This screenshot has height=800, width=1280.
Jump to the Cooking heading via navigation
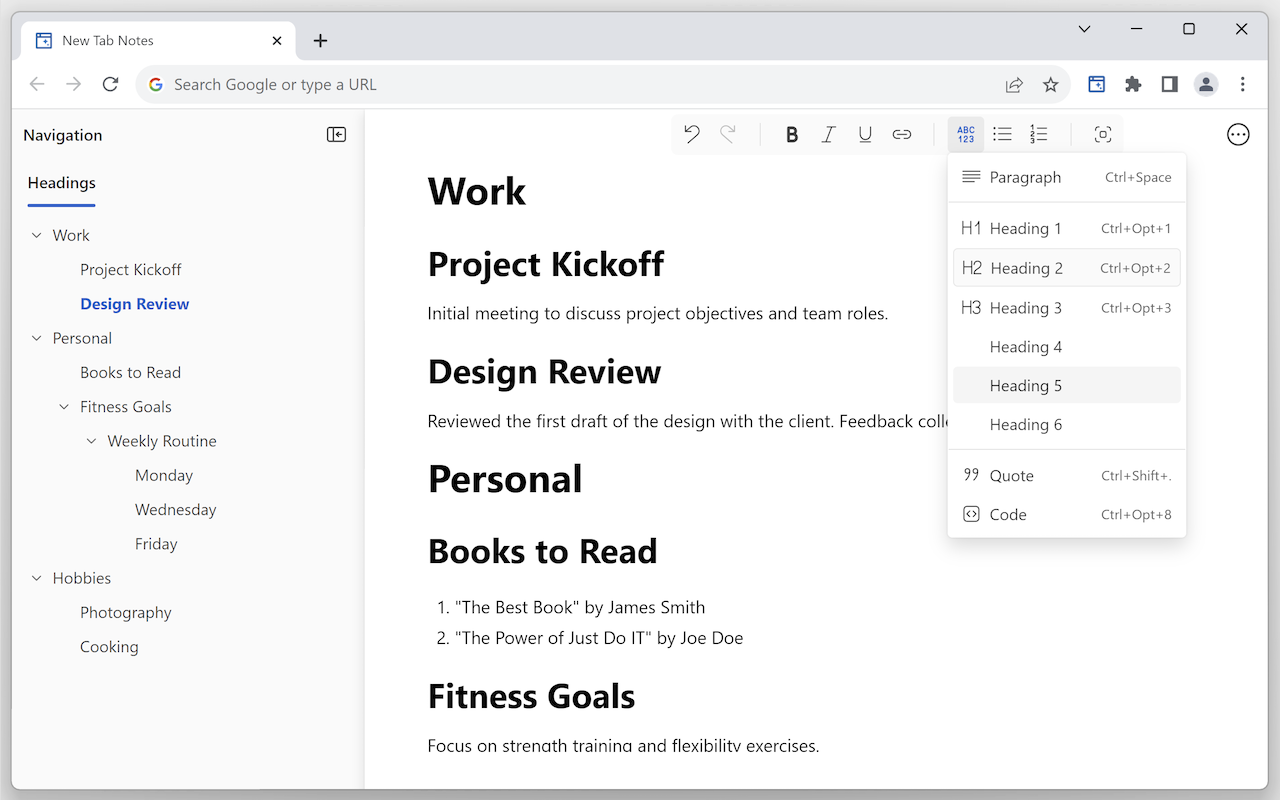(x=109, y=646)
